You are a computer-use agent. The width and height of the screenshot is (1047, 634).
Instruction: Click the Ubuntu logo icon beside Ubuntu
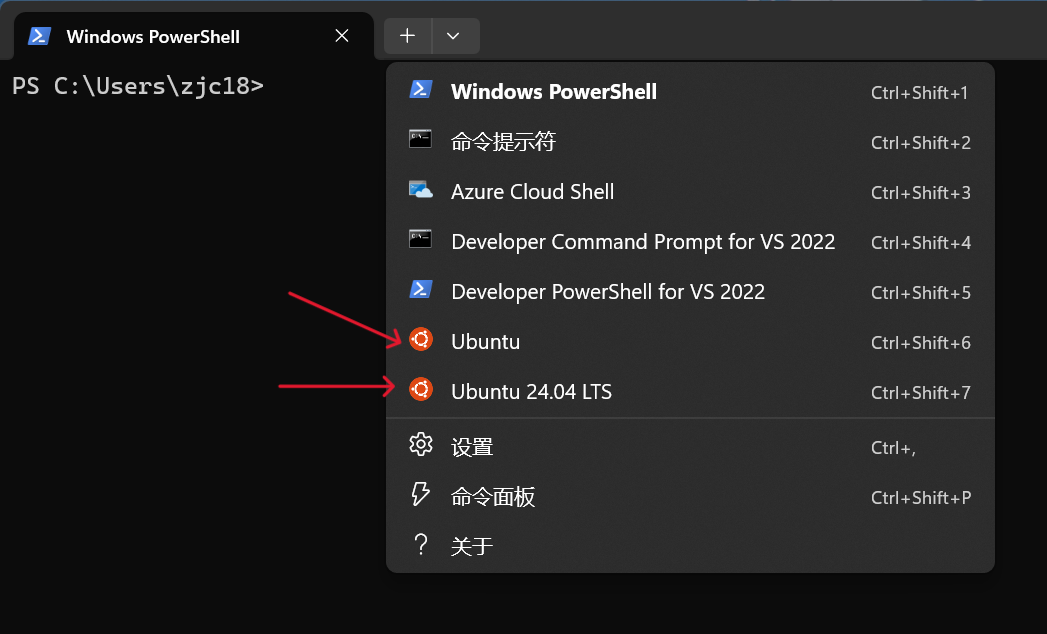pyautogui.click(x=421, y=340)
